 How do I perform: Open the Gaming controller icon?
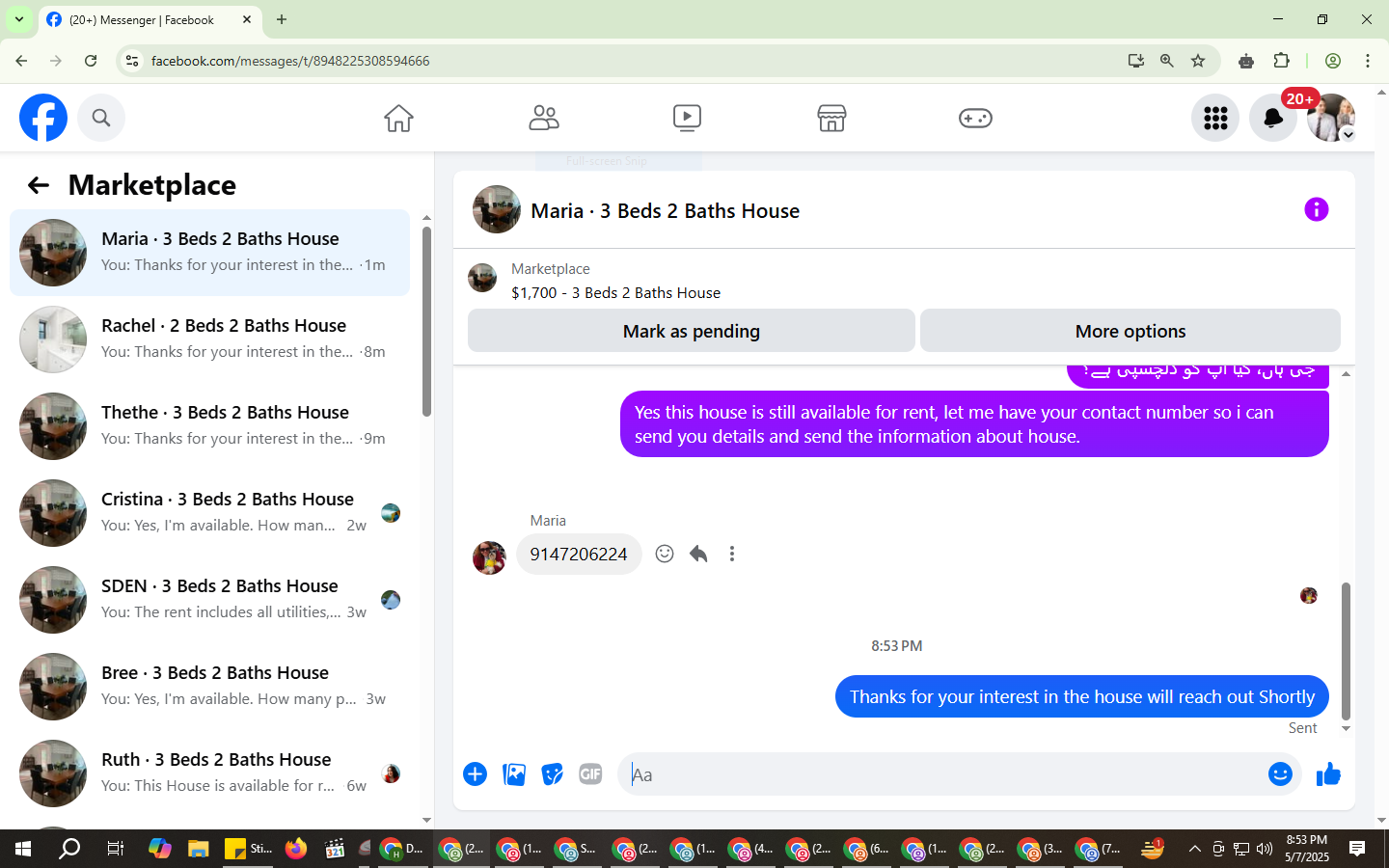click(x=975, y=118)
